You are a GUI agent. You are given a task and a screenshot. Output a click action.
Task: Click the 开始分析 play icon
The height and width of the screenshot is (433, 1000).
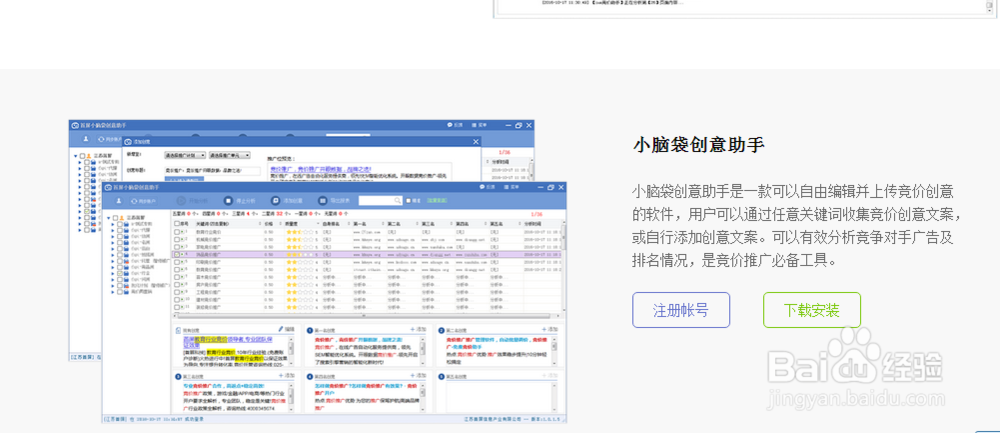[x=180, y=200]
